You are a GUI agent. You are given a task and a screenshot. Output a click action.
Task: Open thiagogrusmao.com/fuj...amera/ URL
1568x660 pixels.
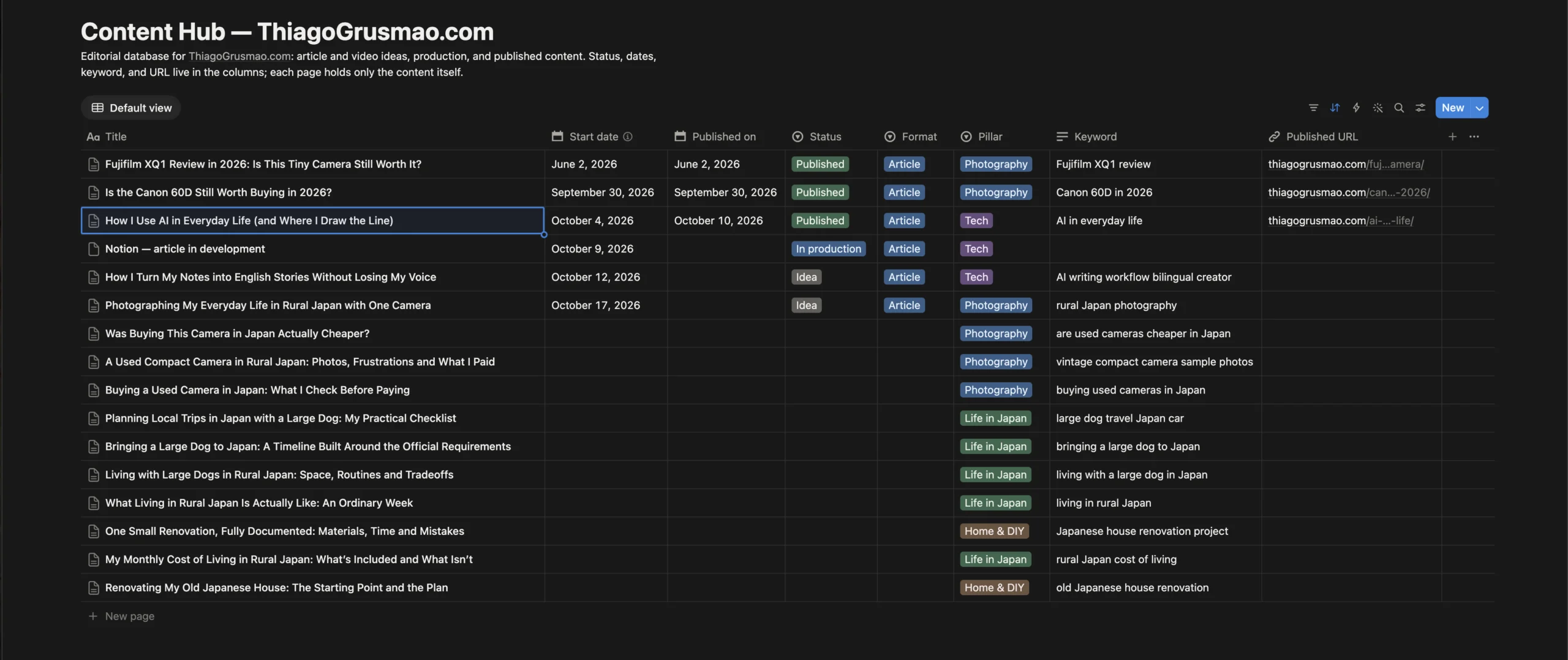click(x=1346, y=164)
